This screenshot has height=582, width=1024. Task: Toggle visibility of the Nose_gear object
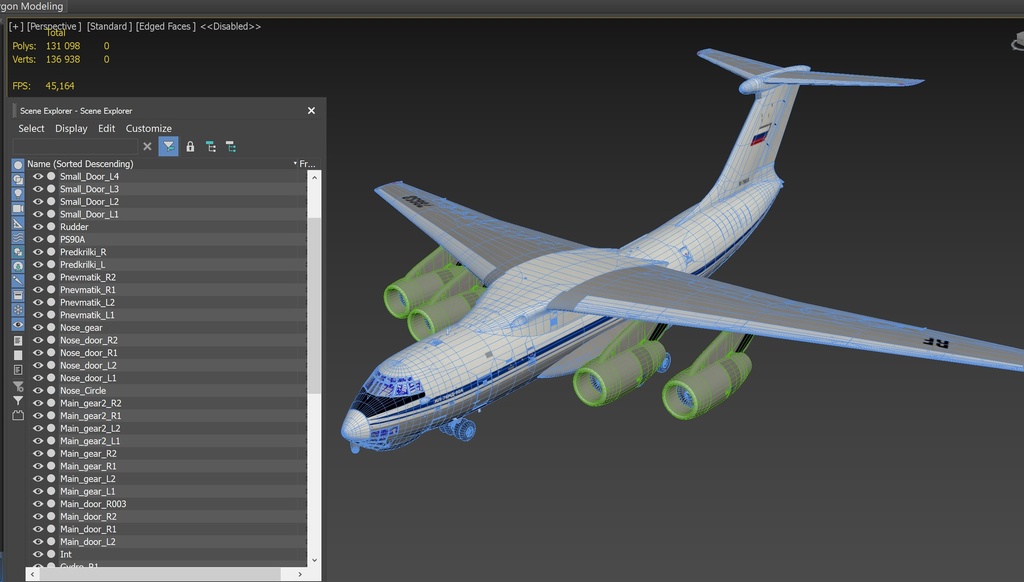pyautogui.click(x=38, y=328)
